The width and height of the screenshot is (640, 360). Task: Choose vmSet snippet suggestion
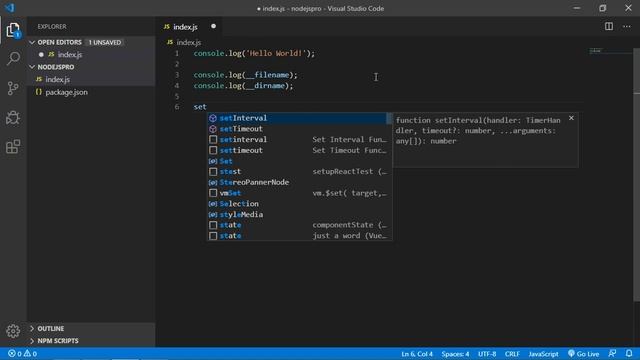[x=297, y=193]
